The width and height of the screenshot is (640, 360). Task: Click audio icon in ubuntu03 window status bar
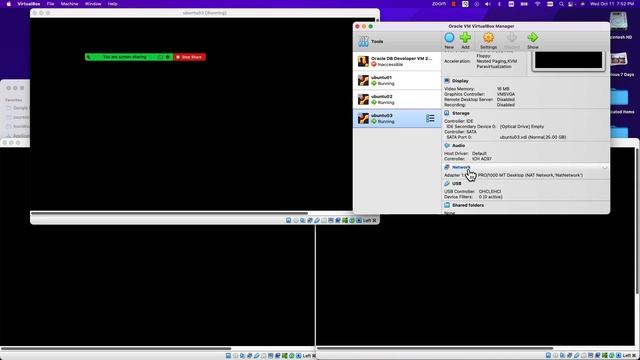pyautogui.click(x=302, y=220)
